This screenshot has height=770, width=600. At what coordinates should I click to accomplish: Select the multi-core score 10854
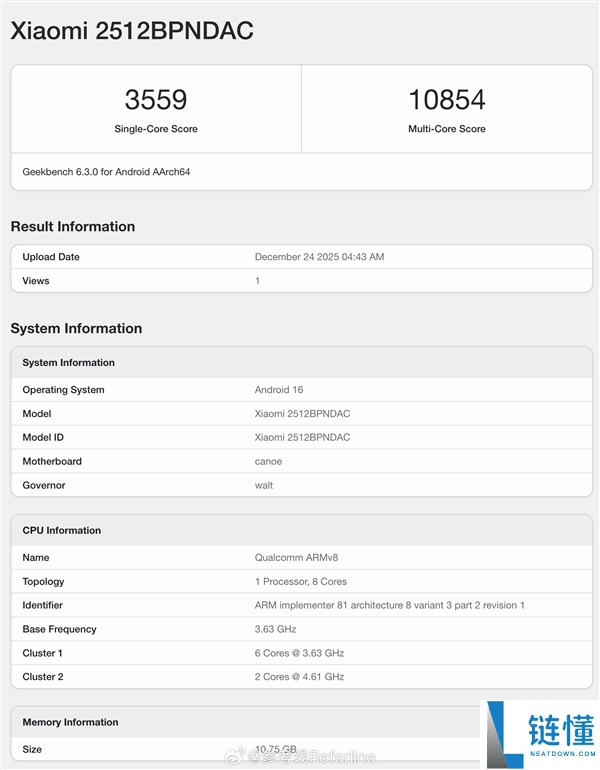point(447,100)
